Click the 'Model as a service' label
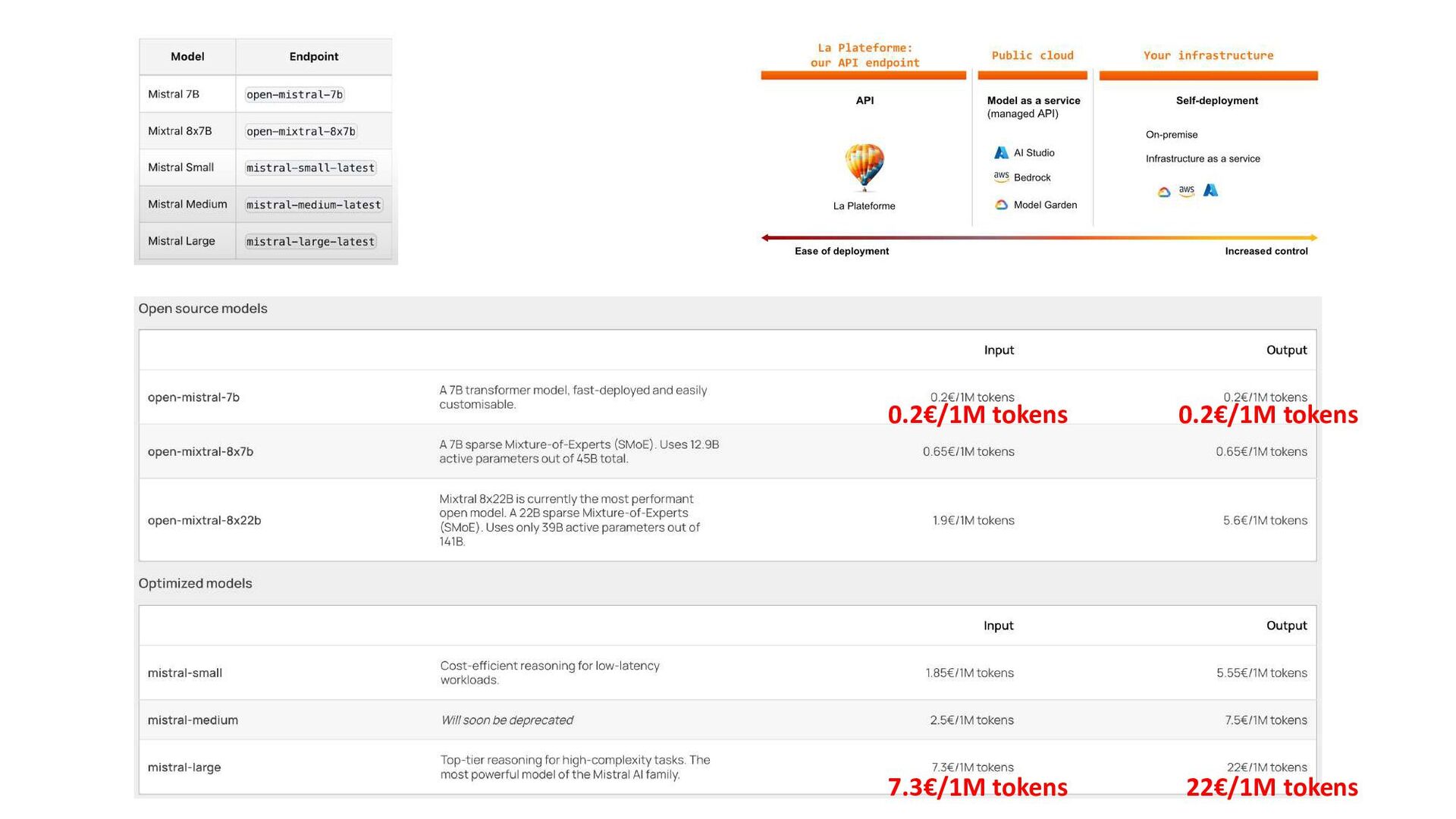The image size is (1456, 819). coord(1034,100)
